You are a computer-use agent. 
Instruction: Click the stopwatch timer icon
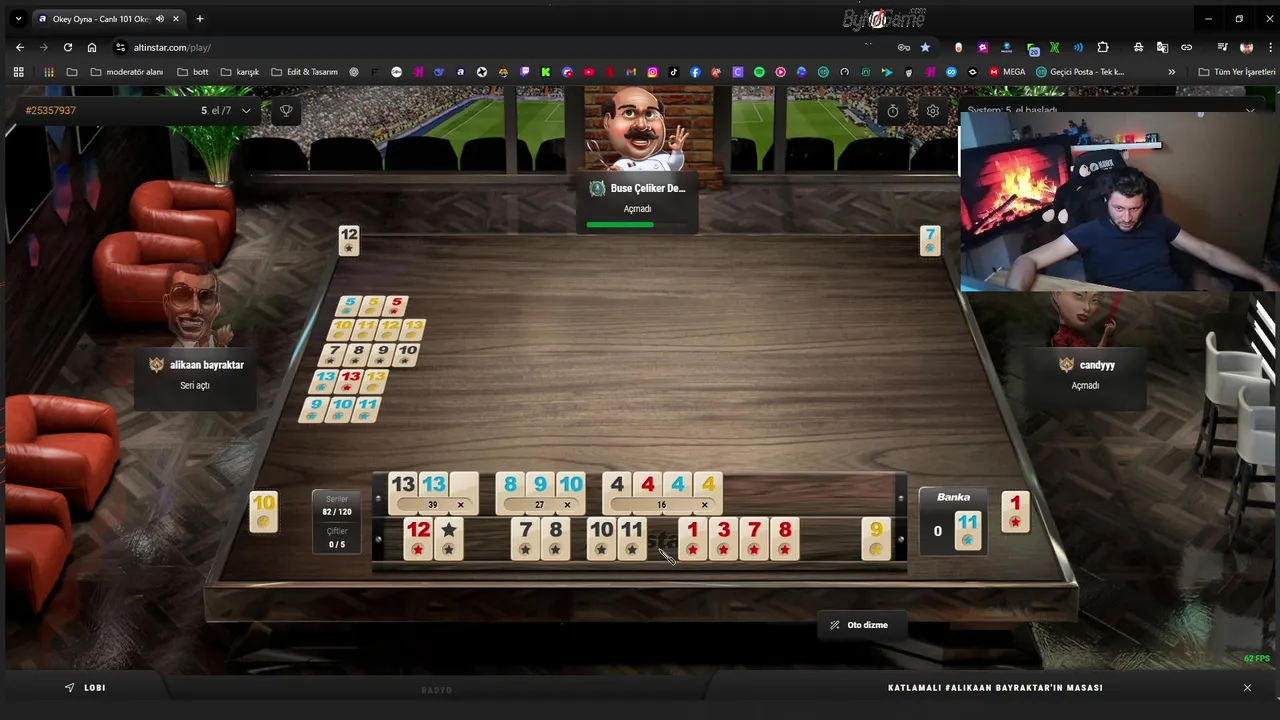[x=893, y=111]
